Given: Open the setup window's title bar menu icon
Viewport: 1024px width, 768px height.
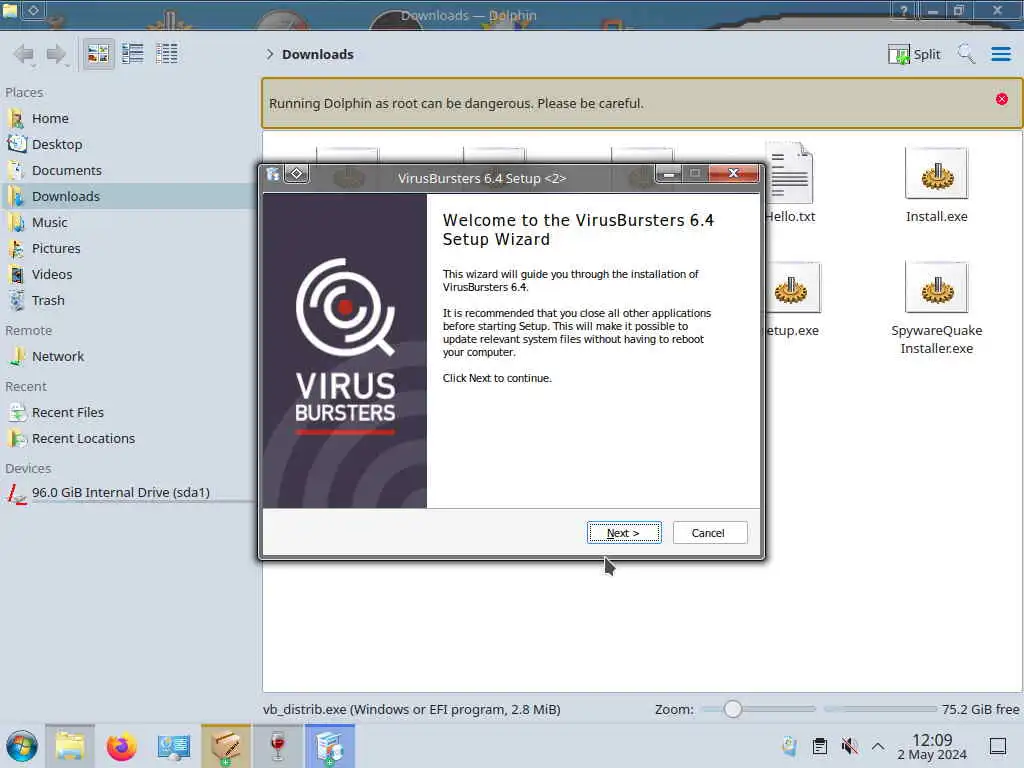Looking at the screenshot, I should click(x=273, y=174).
